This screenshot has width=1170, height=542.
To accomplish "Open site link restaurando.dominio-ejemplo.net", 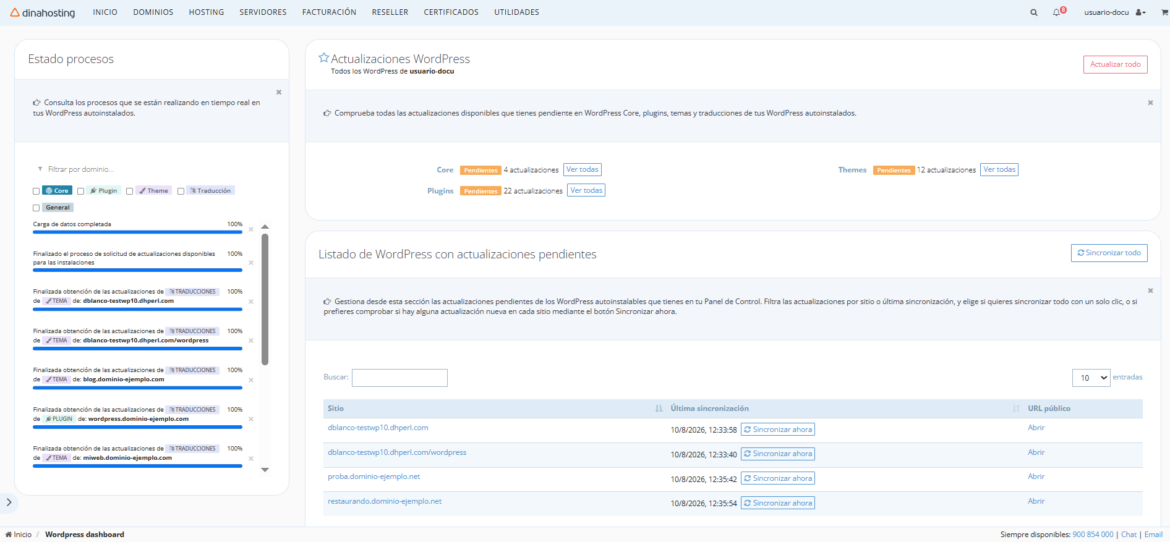I will click(385, 501).
